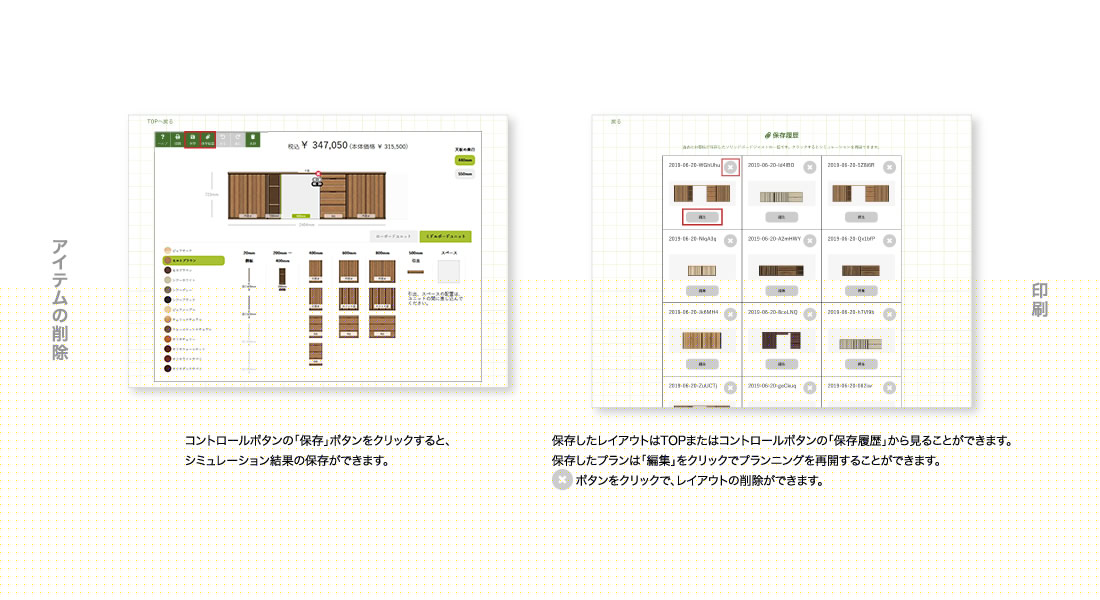Select the green highlighted depth option

click(464, 159)
